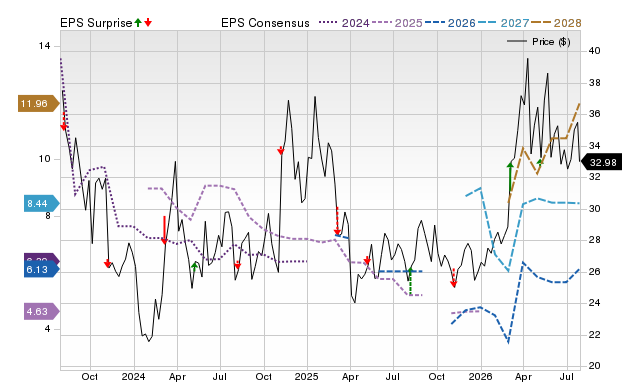Click the 2028 EPS consensus legend entry
Viewport: 640px width, 382px height.
point(556,23)
